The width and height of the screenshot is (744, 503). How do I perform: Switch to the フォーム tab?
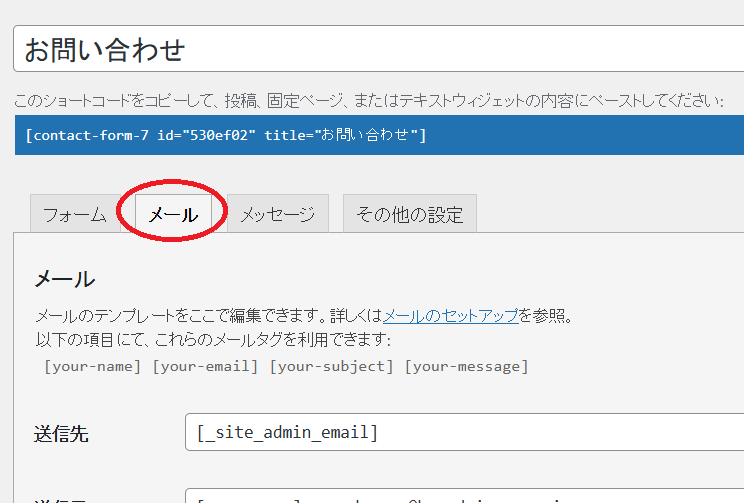click(x=75, y=215)
